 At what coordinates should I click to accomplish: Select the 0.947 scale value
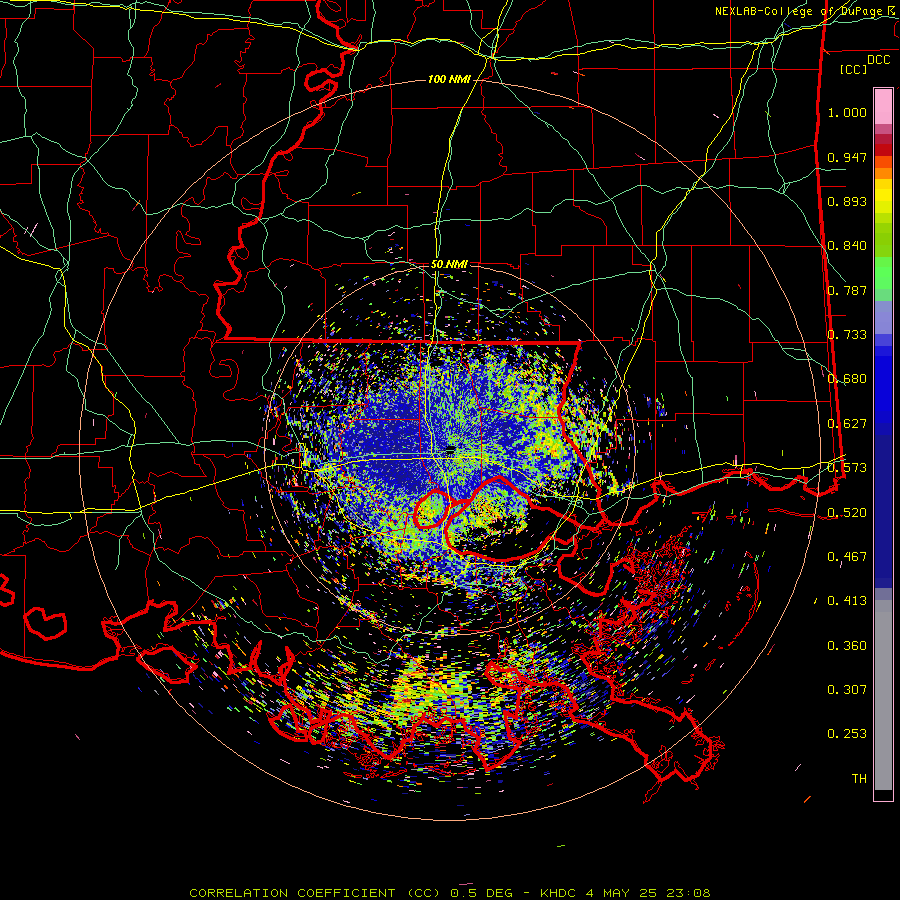tap(847, 157)
